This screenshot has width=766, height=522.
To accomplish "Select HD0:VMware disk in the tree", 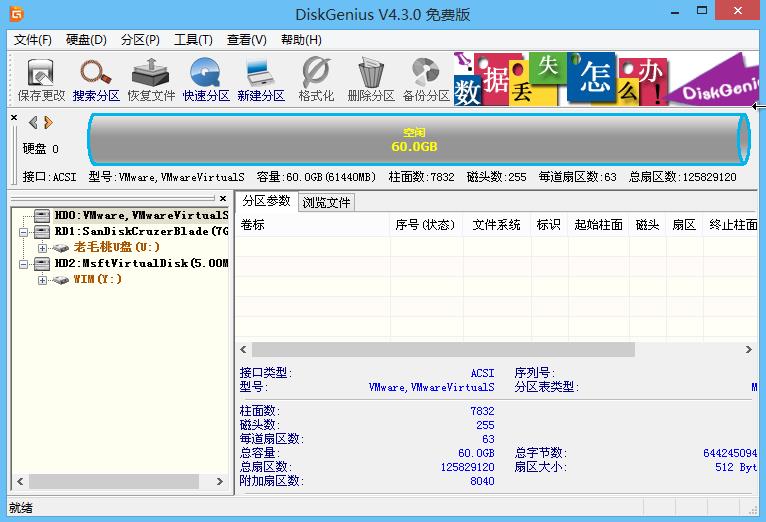I will click(x=140, y=215).
